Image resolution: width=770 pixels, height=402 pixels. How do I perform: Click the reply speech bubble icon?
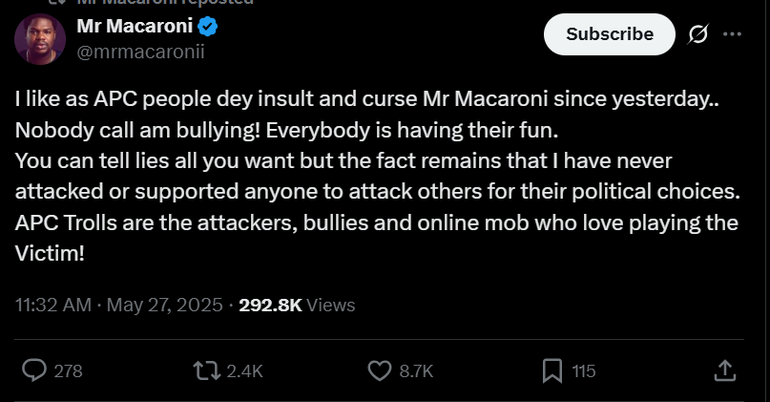(x=34, y=371)
